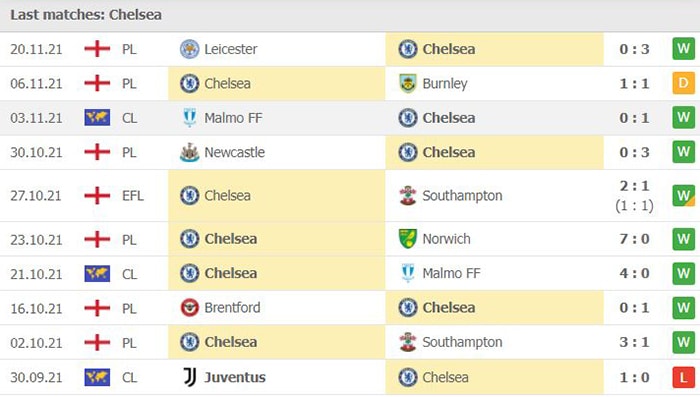The height and width of the screenshot is (397, 700).
Task: Open the Southampton link in EFL match
Action: [462, 196]
